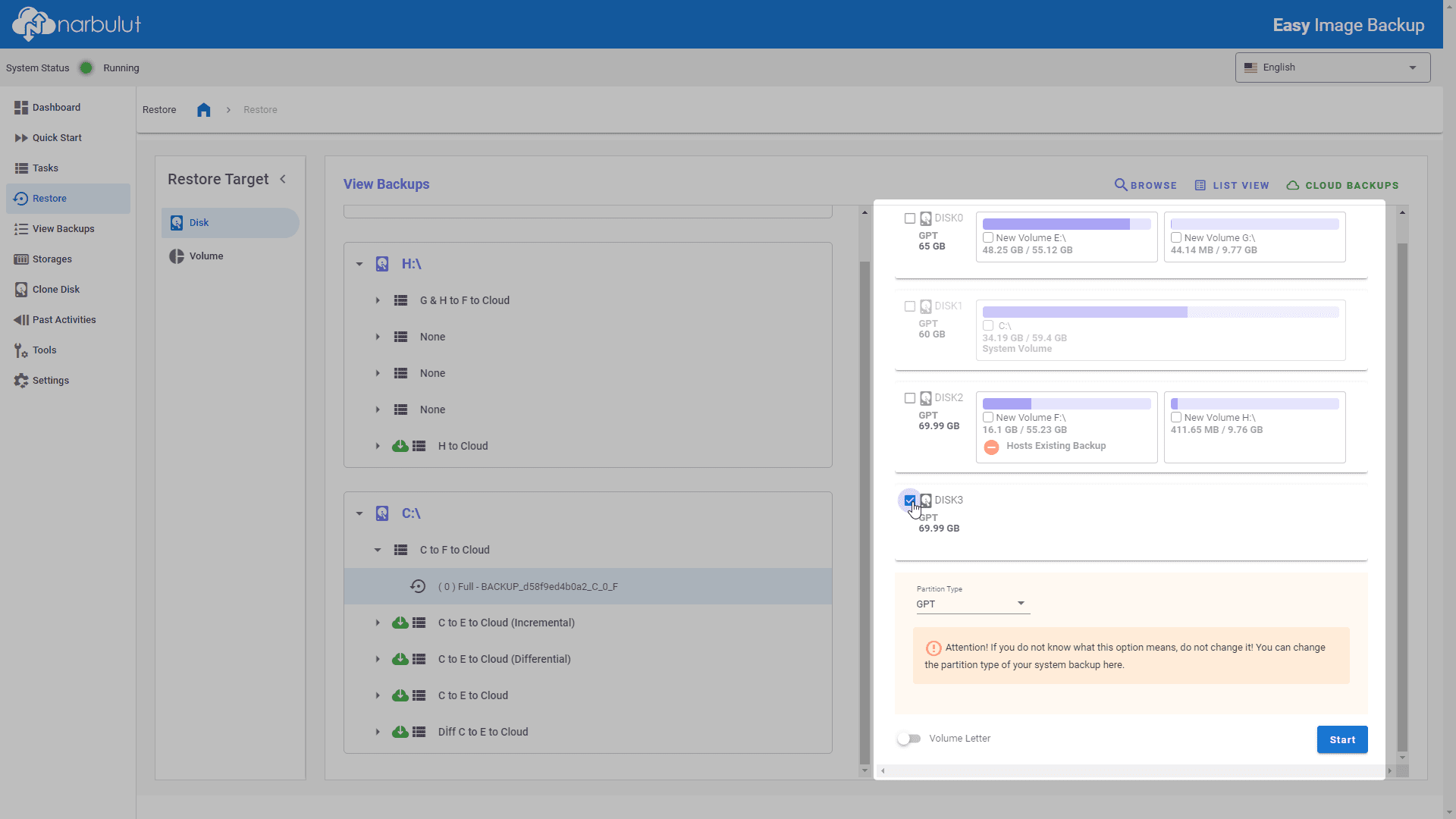Open the English language dropdown
This screenshot has width=1456, height=819.
(x=1332, y=67)
